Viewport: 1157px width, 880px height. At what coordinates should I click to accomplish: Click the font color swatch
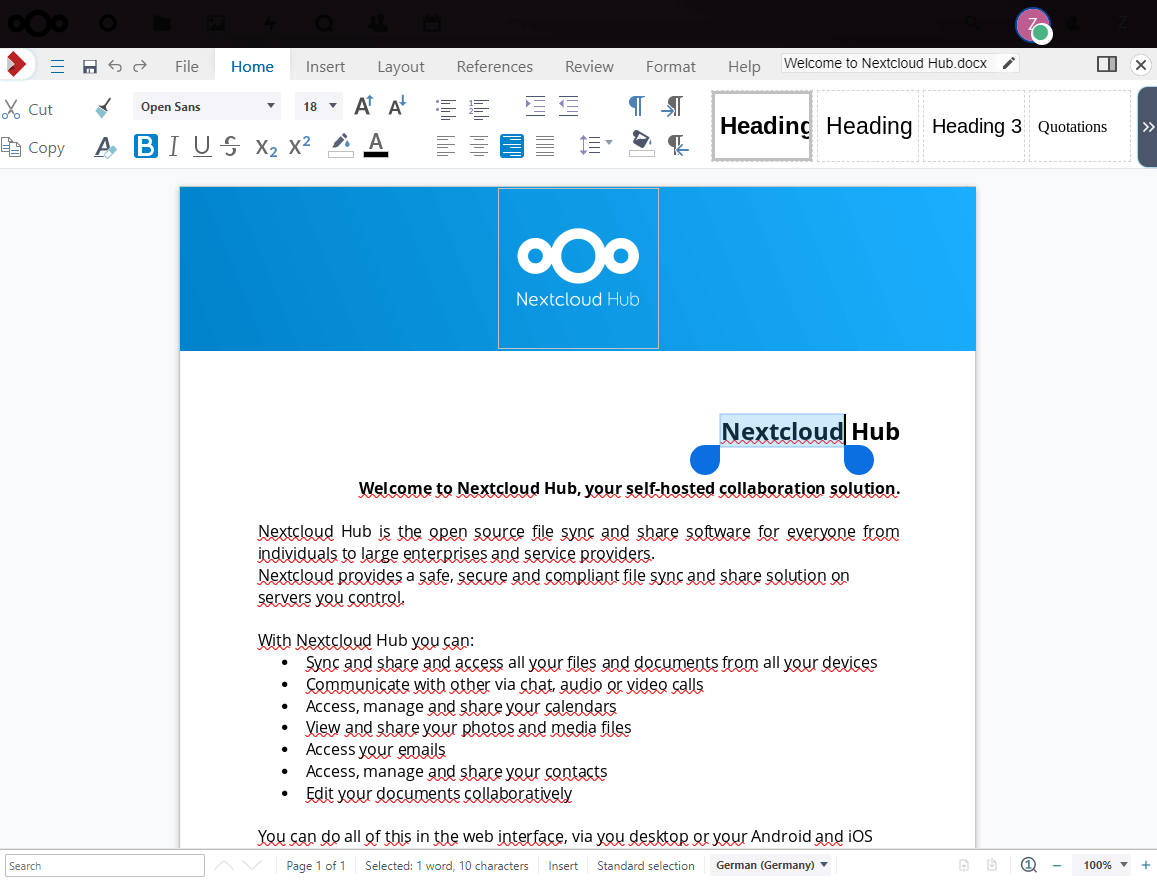tap(376, 145)
